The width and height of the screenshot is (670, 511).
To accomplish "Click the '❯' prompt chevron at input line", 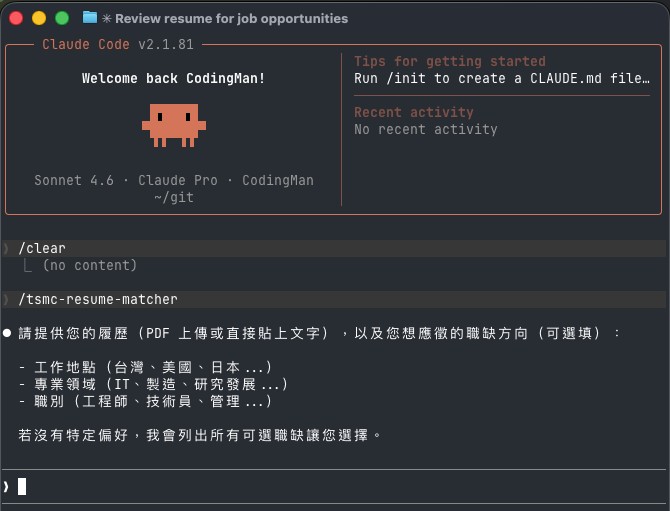I will [x=6, y=487].
